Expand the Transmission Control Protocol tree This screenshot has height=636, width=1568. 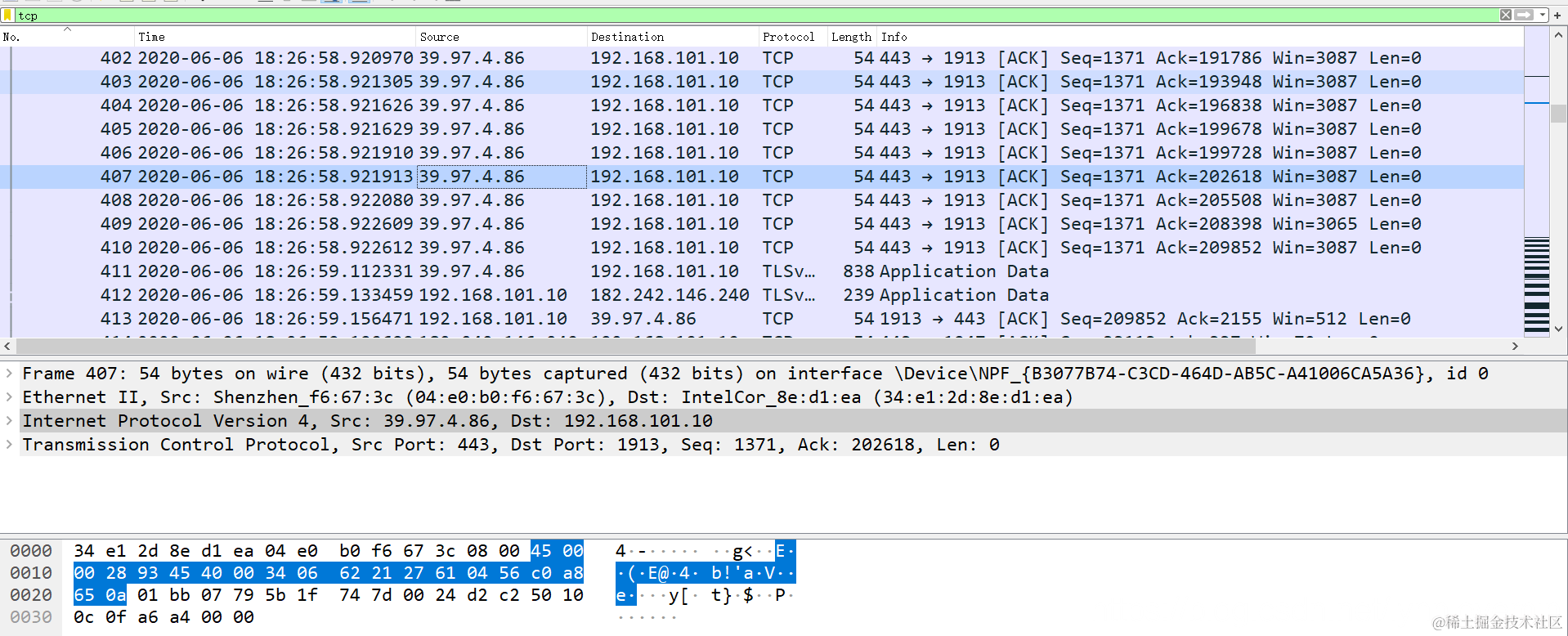point(9,445)
